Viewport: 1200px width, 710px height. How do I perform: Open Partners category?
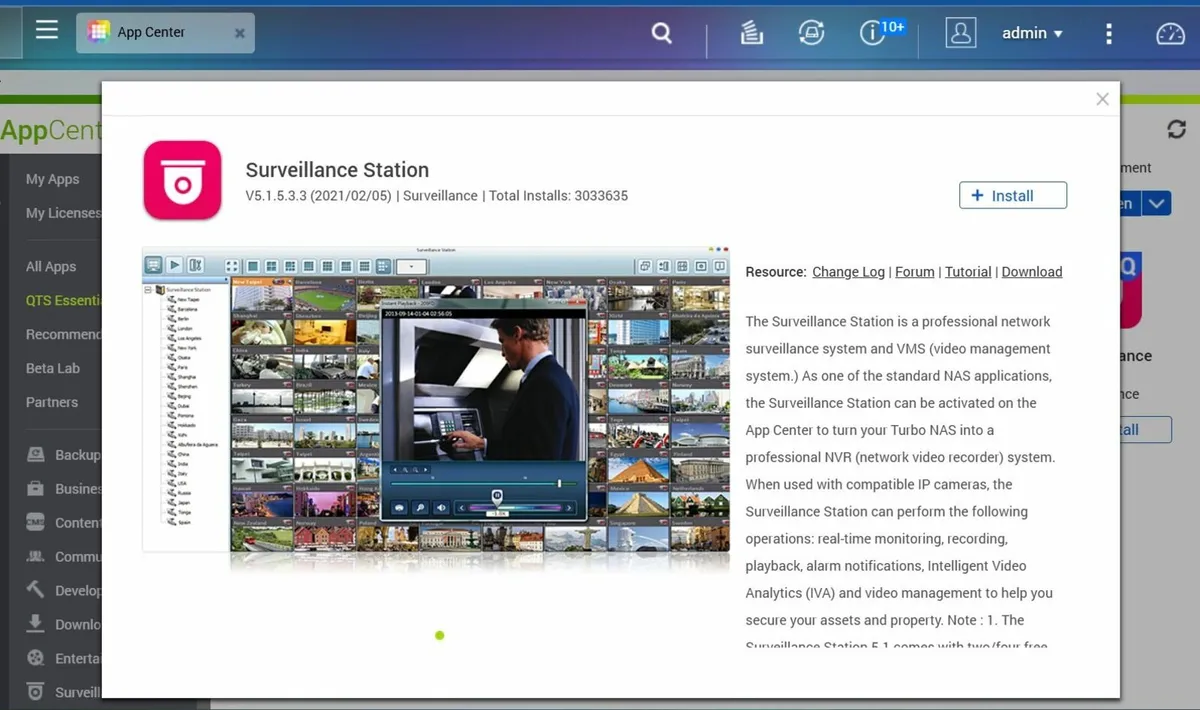(x=52, y=403)
